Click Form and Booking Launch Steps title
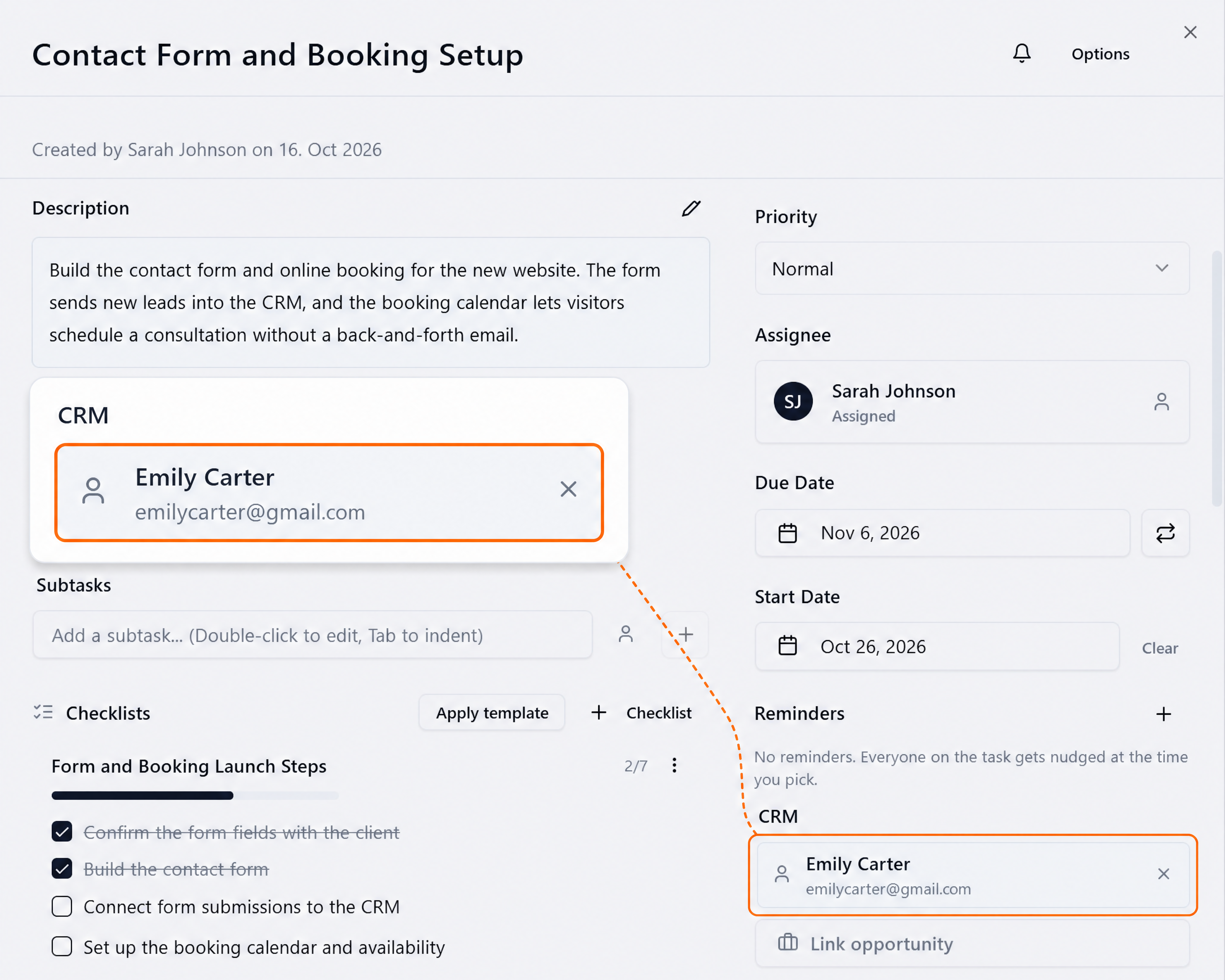Viewport: 1225px width, 980px height. point(189,766)
